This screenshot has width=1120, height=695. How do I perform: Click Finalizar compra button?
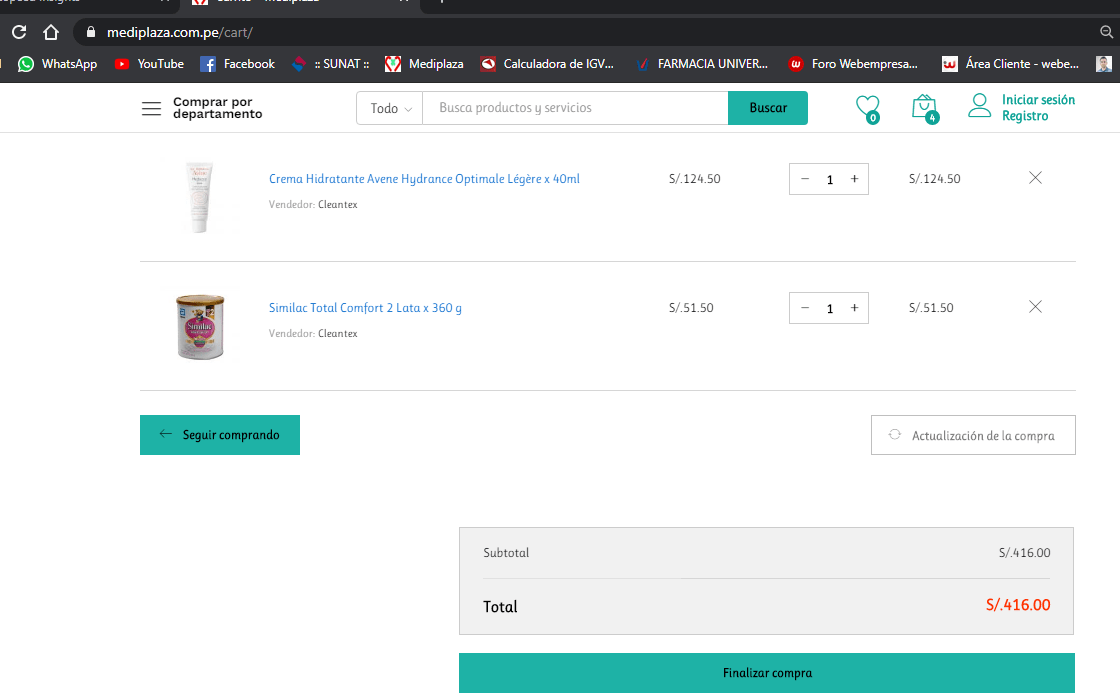(766, 673)
